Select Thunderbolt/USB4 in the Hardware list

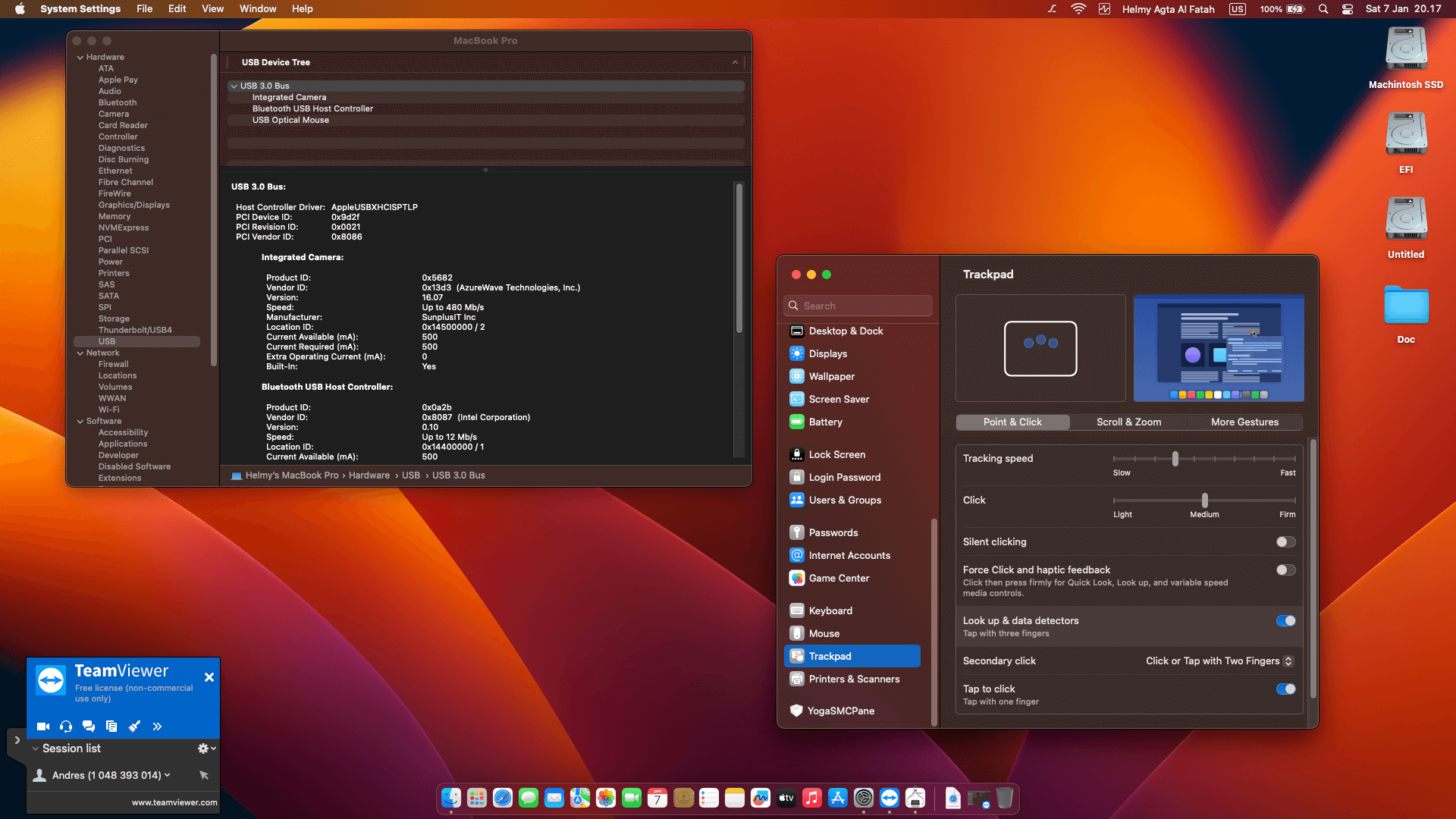[135, 330]
